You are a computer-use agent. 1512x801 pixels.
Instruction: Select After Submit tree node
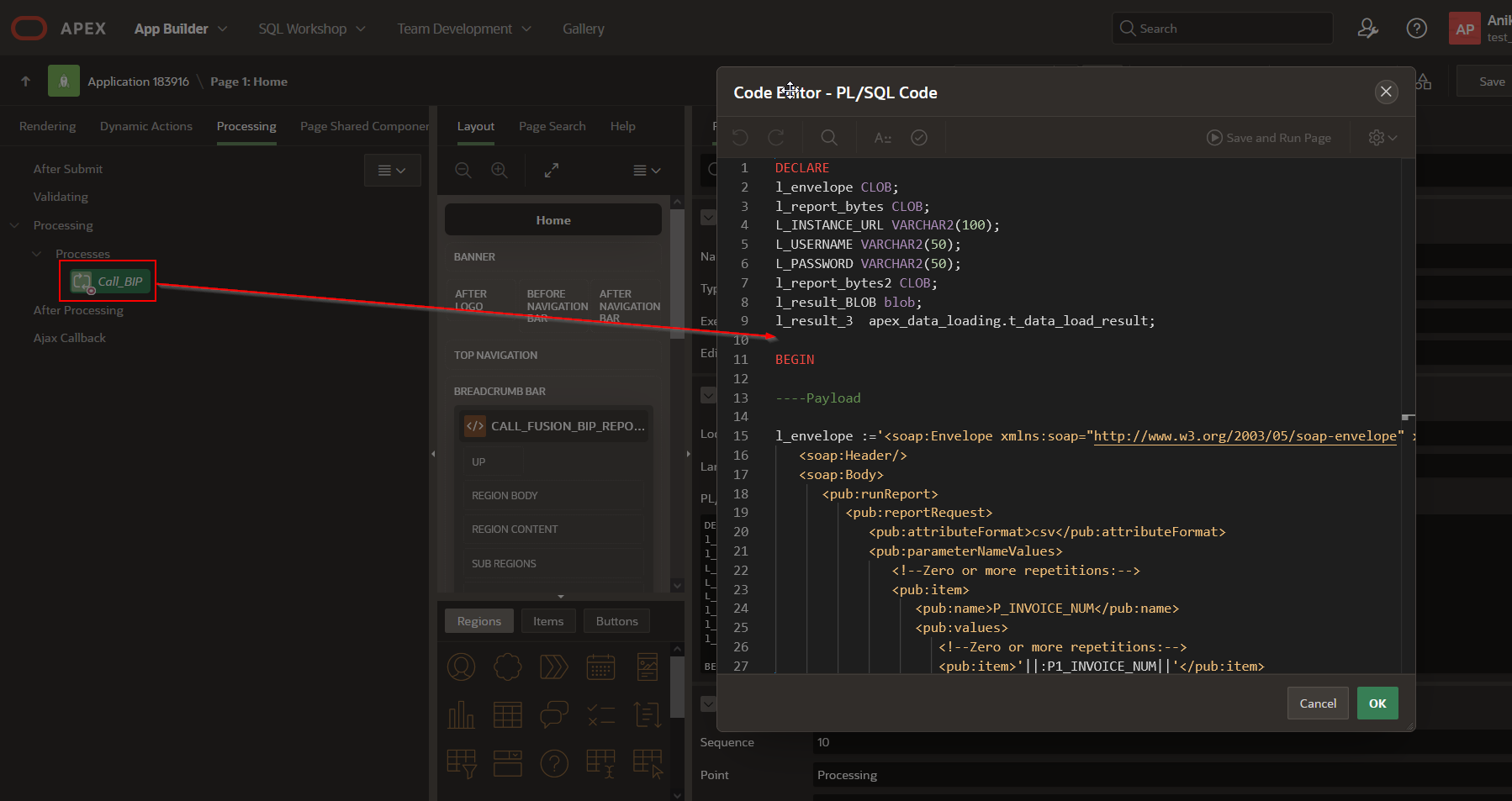point(68,168)
